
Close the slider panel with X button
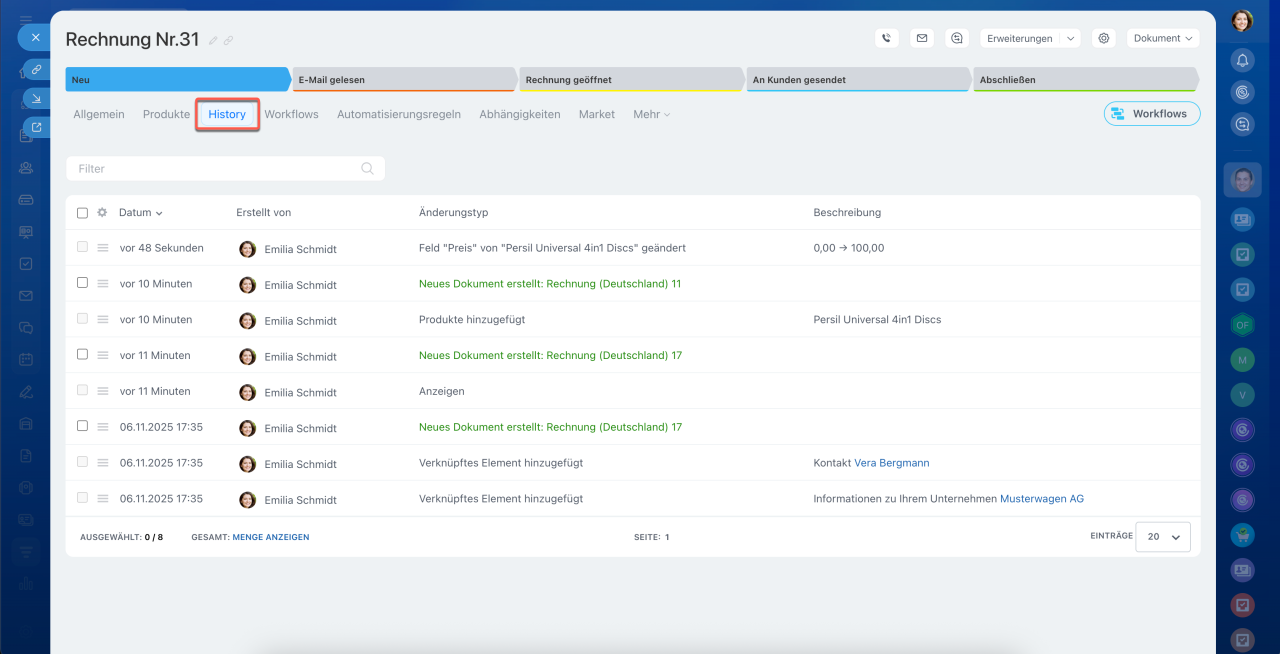point(35,37)
